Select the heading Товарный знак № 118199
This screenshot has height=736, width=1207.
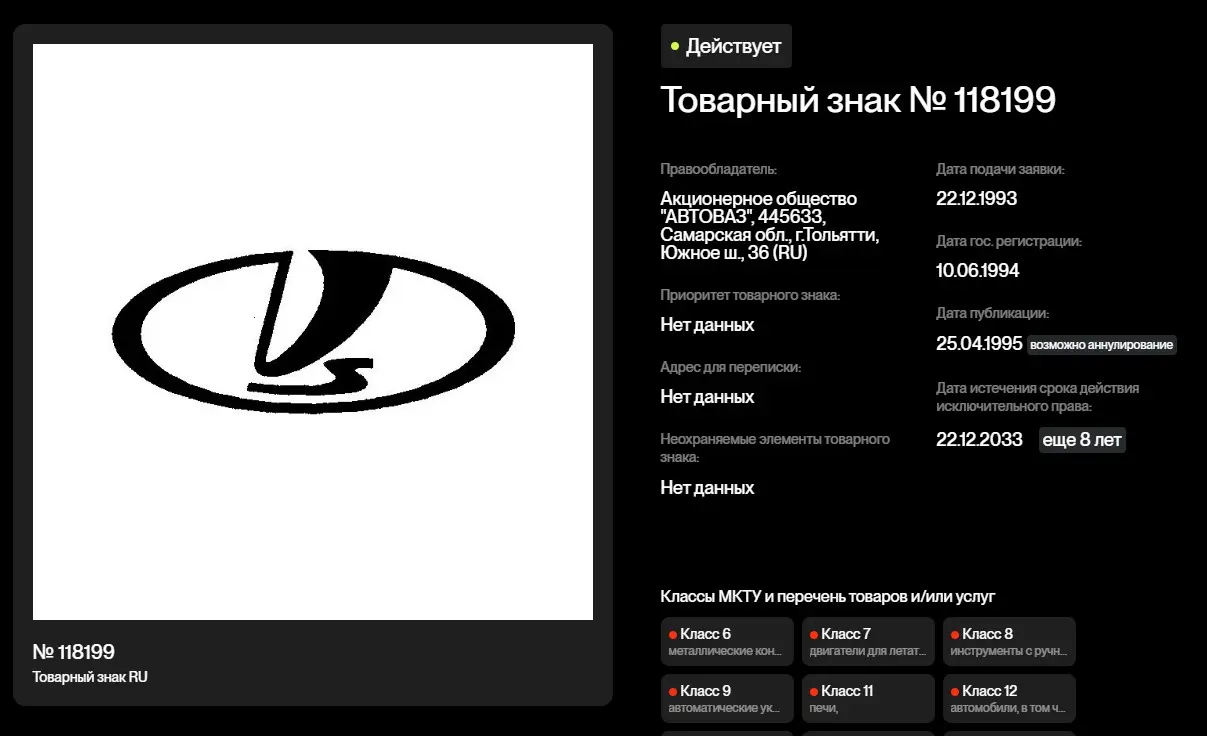click(858, 100)
